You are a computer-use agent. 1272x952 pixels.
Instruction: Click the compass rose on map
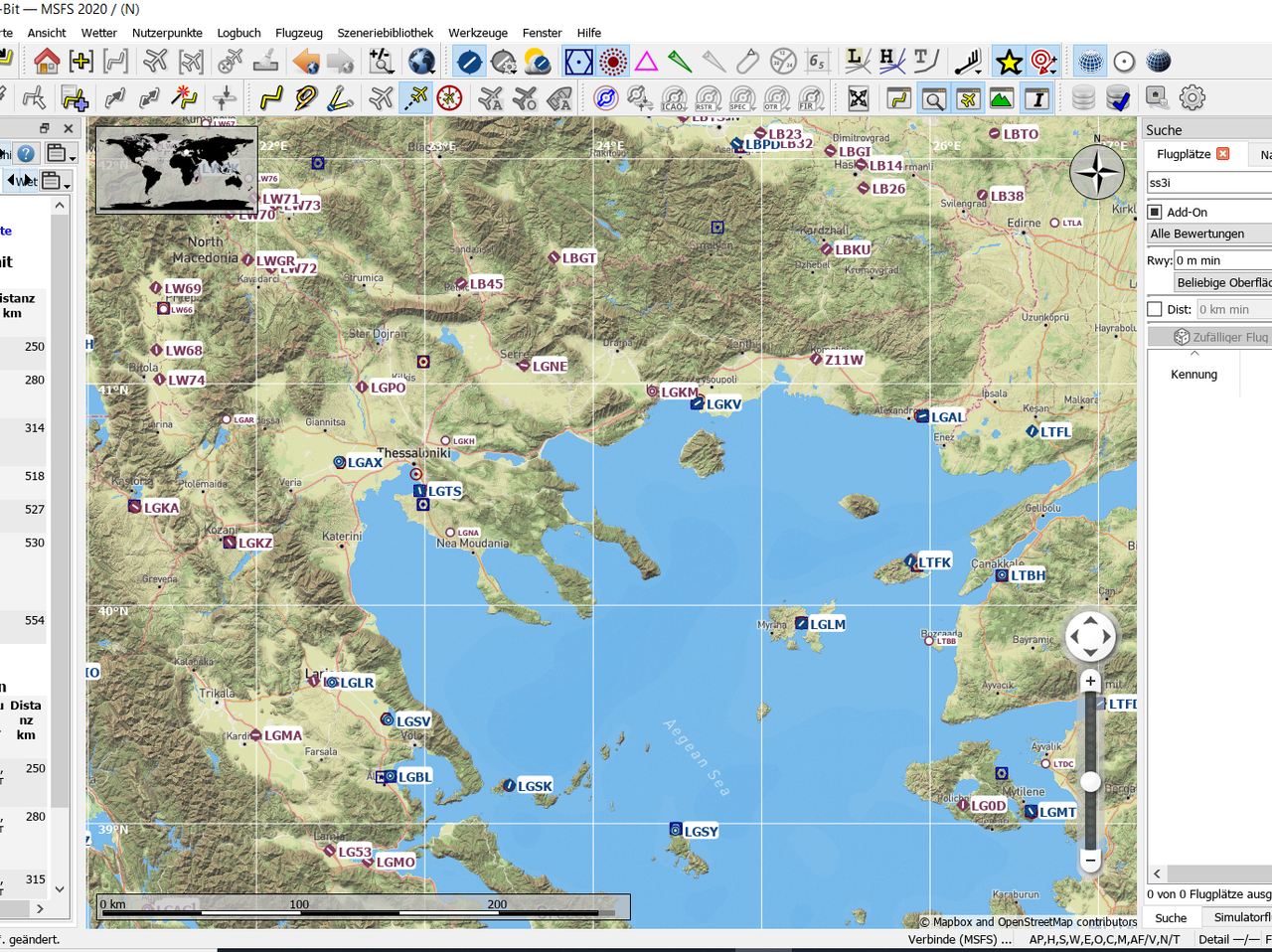point(1097,173)
